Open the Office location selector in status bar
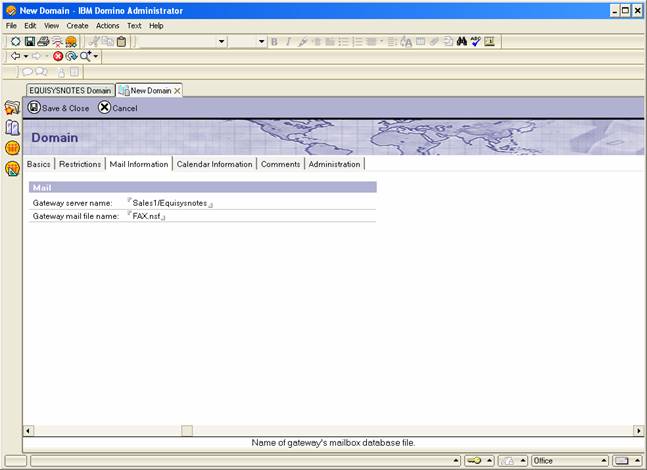 pos(570,461)
